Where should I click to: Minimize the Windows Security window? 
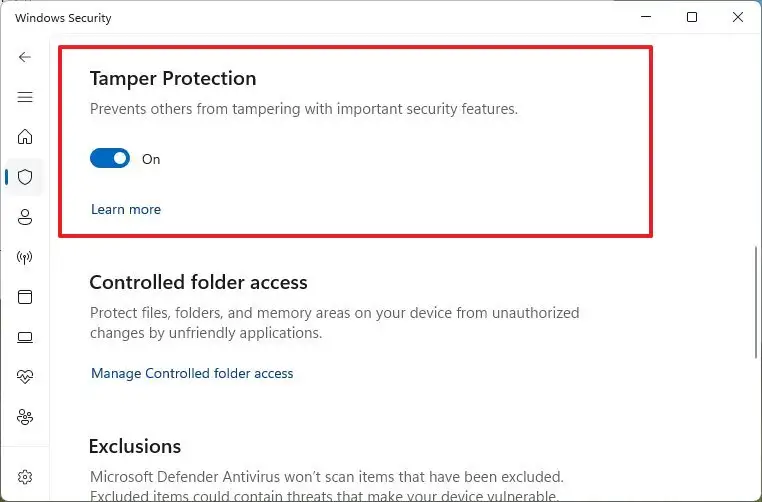click(645, 18)
